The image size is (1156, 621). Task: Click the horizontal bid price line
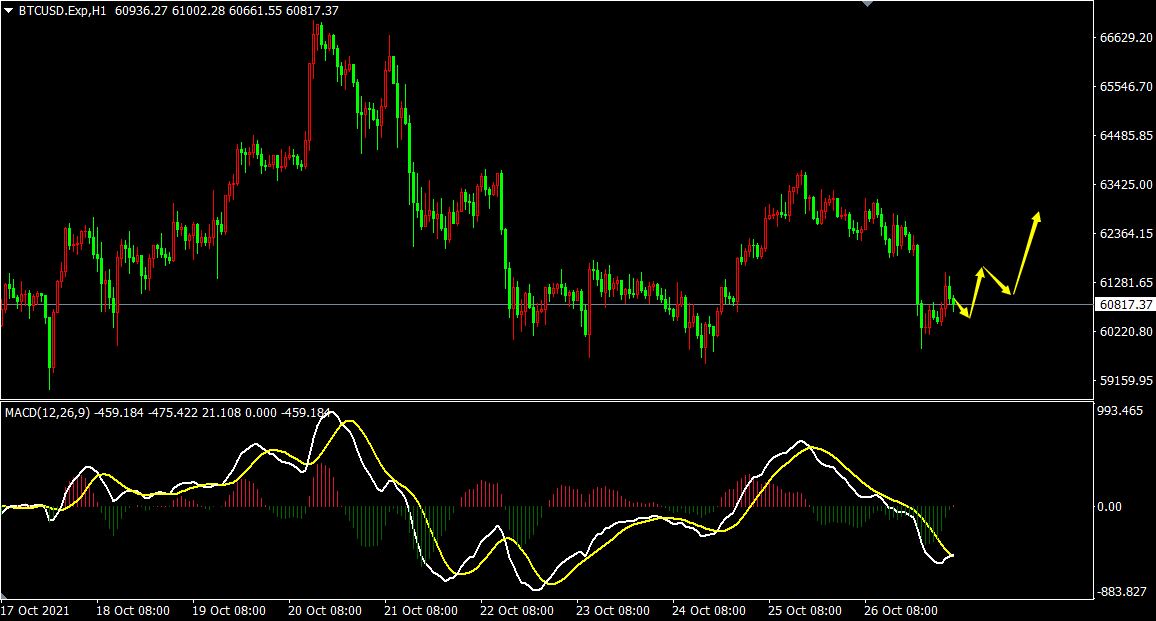click(x=546, y=305)
